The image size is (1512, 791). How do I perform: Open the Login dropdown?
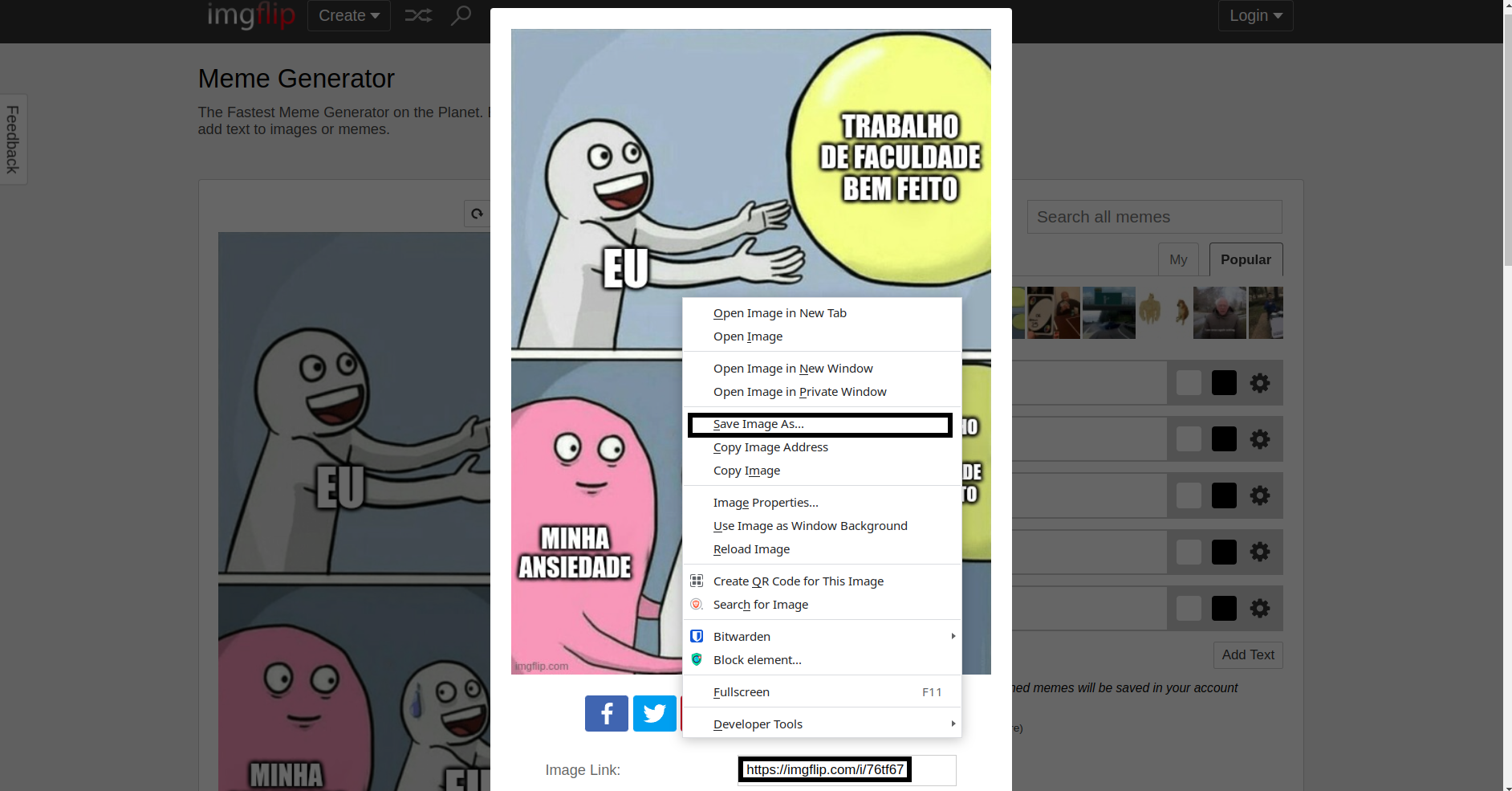[1254, 15]
